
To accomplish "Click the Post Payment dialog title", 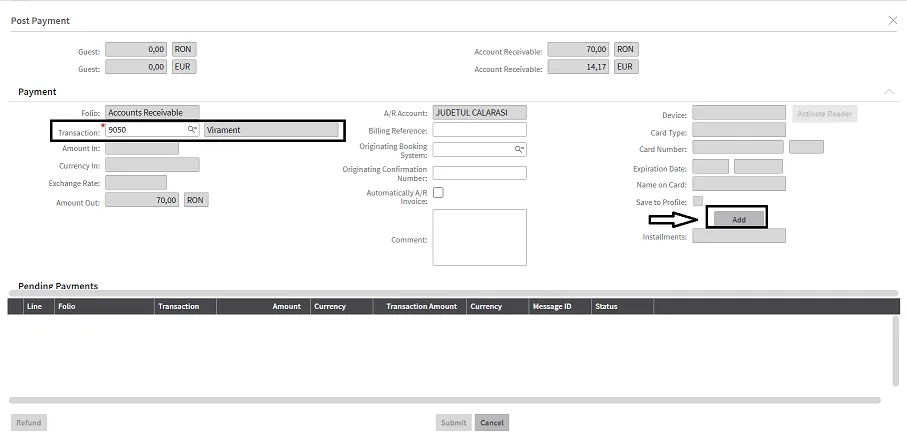I will point(40,21).
